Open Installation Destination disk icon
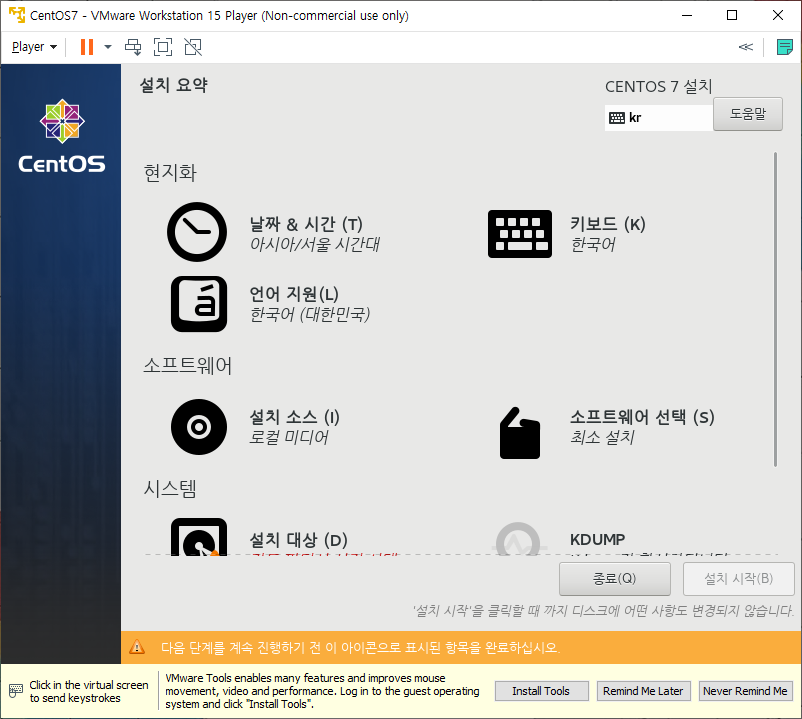 (199, 537)
